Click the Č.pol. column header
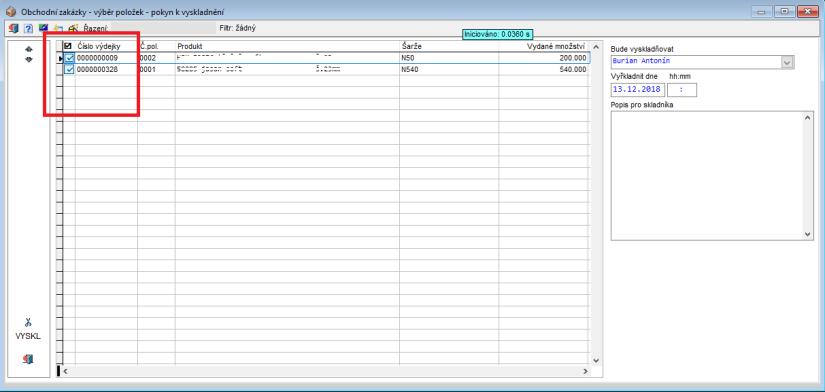This screenshot has width=825, height=392. [156, 47]
